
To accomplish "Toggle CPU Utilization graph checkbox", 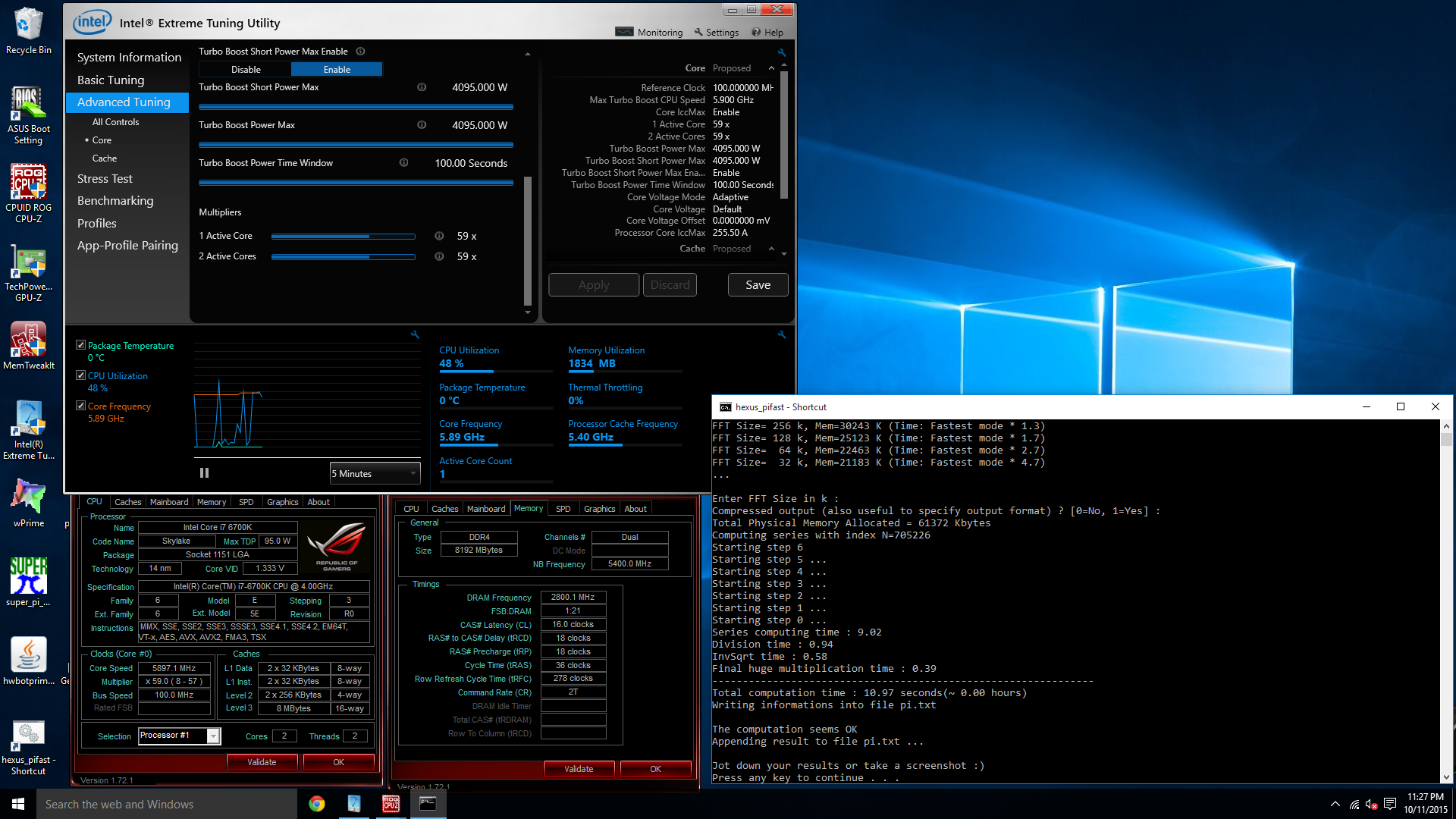I will pos(80,375).
